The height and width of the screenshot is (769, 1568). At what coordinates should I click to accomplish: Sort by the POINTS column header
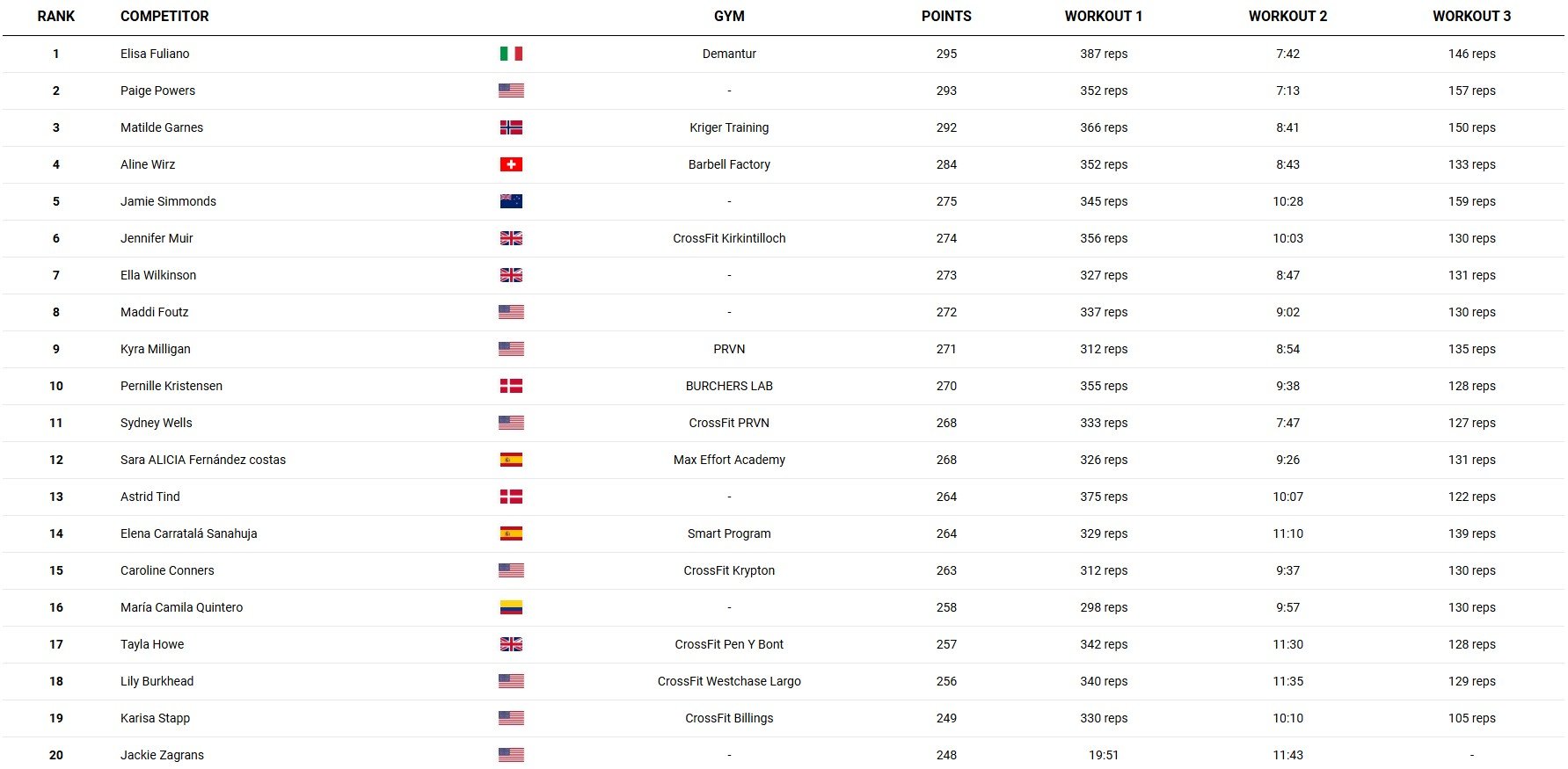946,16
